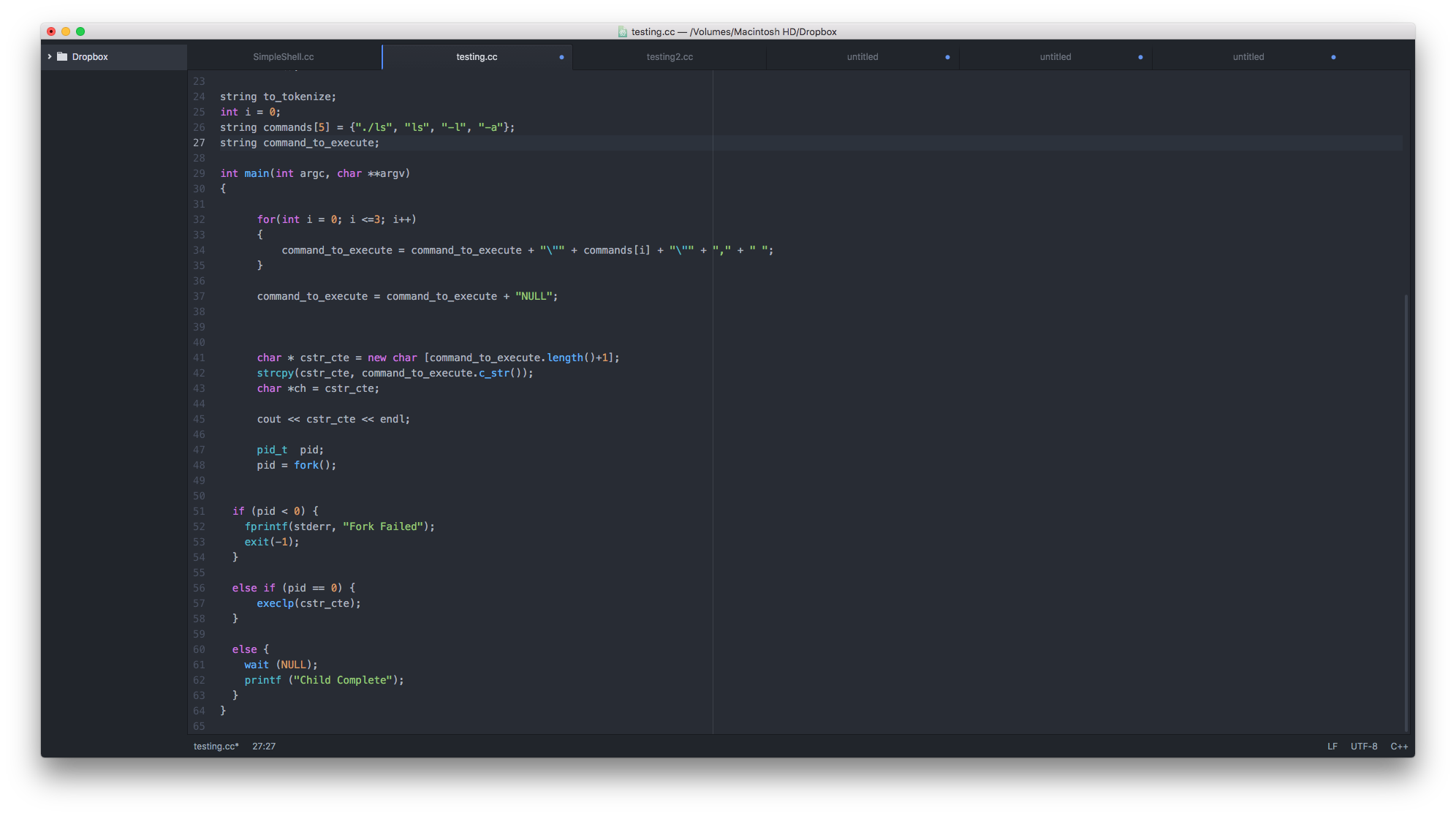
Task: Click the modified dot on first untitled tab
Action: coord(947,57)
